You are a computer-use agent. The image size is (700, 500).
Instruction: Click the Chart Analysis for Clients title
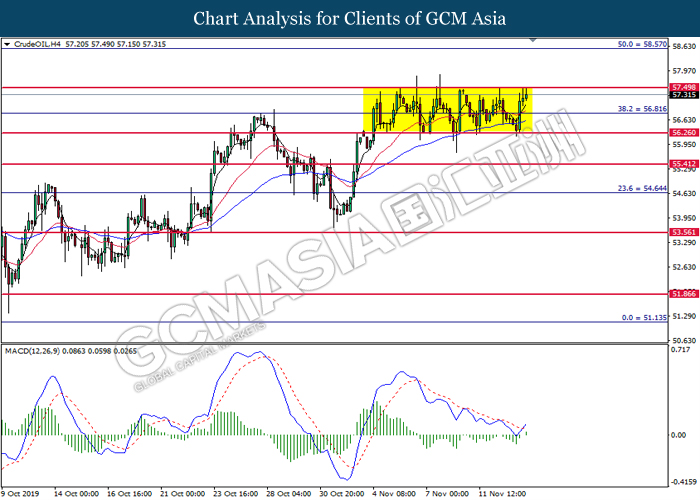click(350, 19)
